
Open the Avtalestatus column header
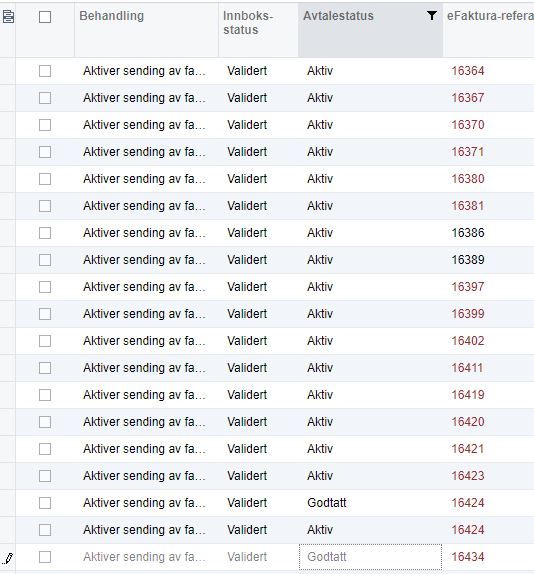tap(338, 16)
